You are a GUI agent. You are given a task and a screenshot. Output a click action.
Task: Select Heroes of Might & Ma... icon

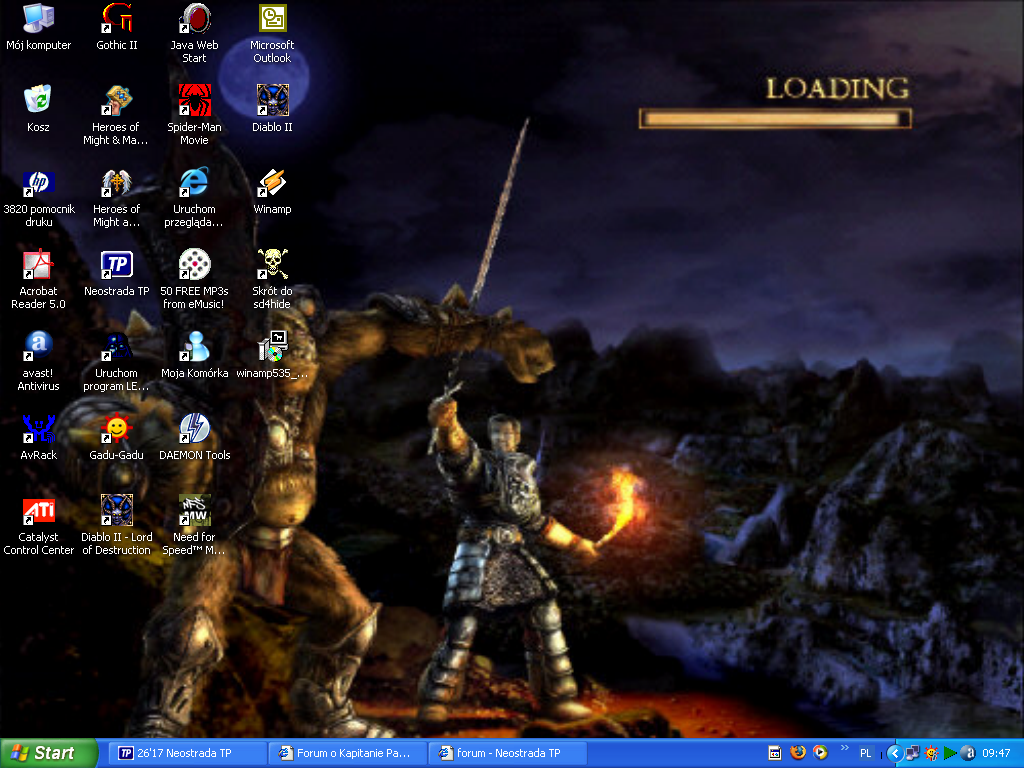[x=116, y=116]
